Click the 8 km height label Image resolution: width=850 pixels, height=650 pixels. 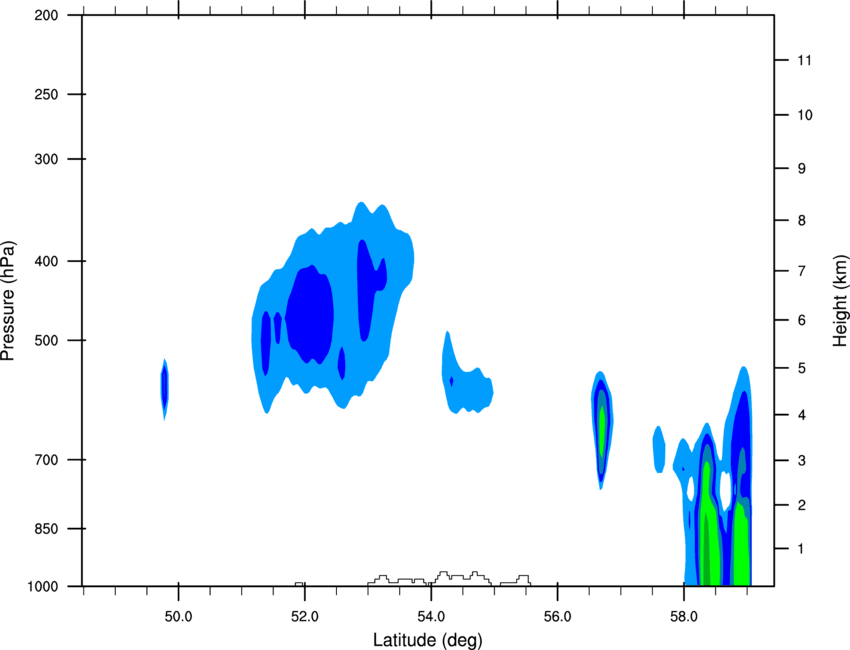click(x=802, y=221)
